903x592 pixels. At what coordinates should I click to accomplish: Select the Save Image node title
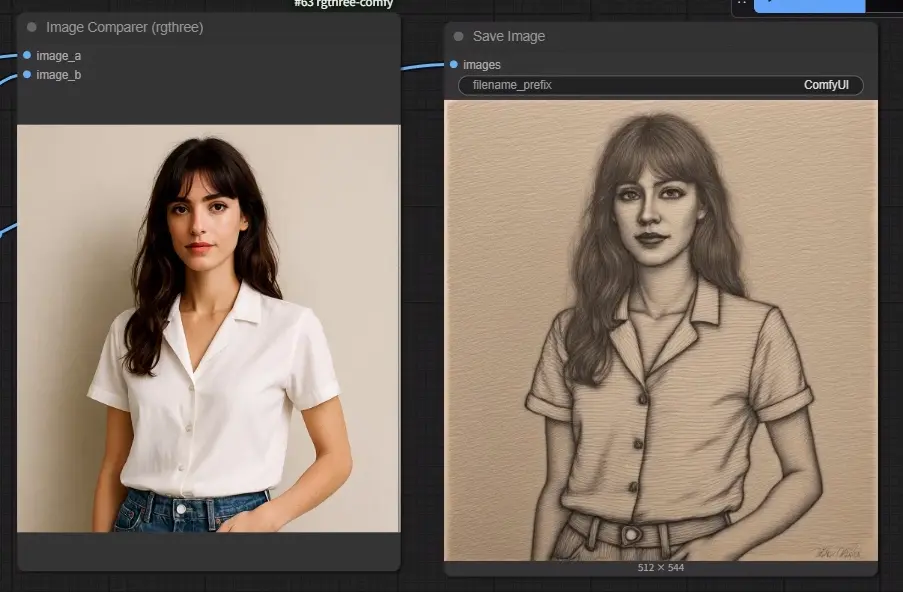coord(509,36)
